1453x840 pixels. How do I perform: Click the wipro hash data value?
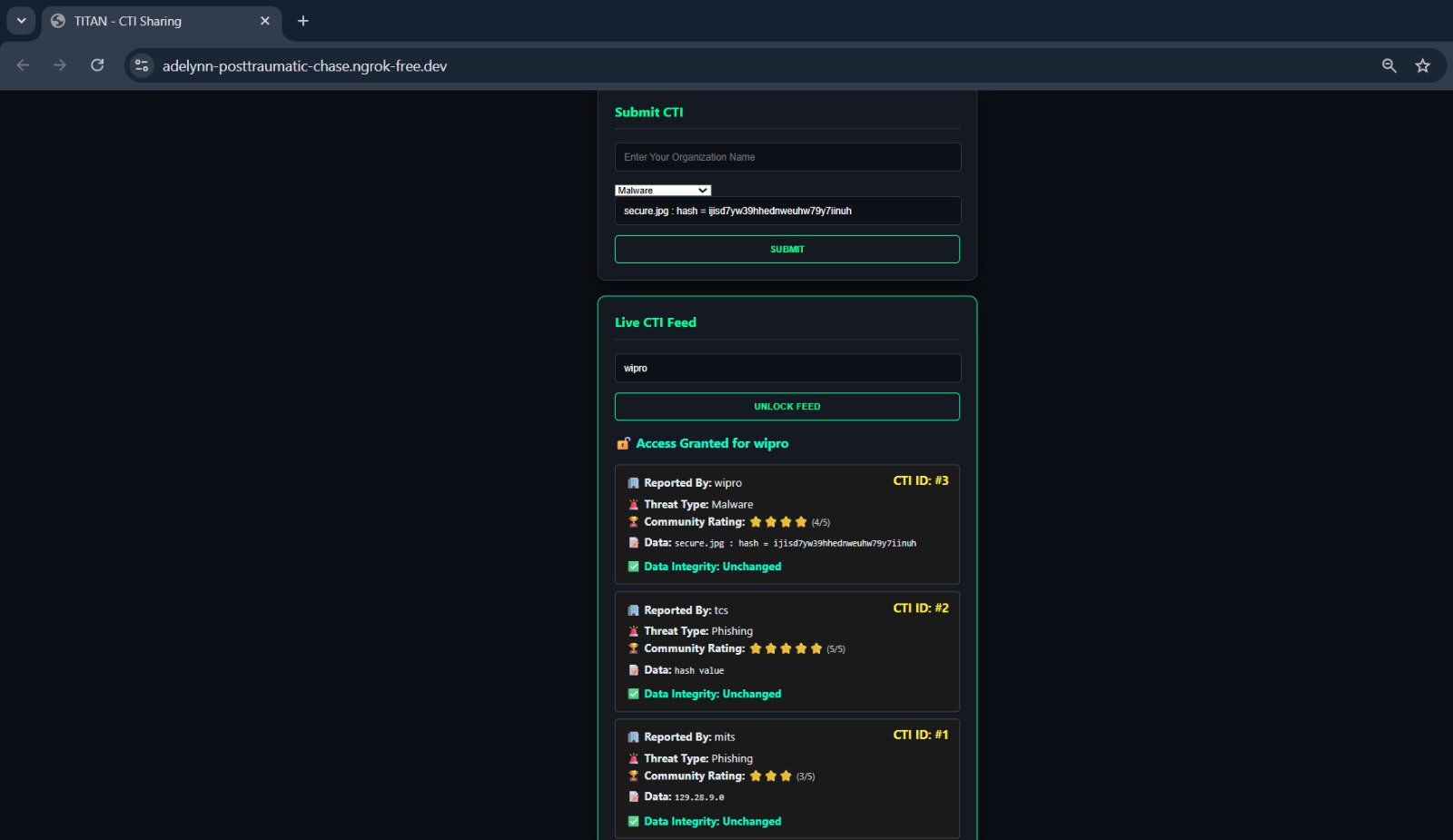point(796,543)
